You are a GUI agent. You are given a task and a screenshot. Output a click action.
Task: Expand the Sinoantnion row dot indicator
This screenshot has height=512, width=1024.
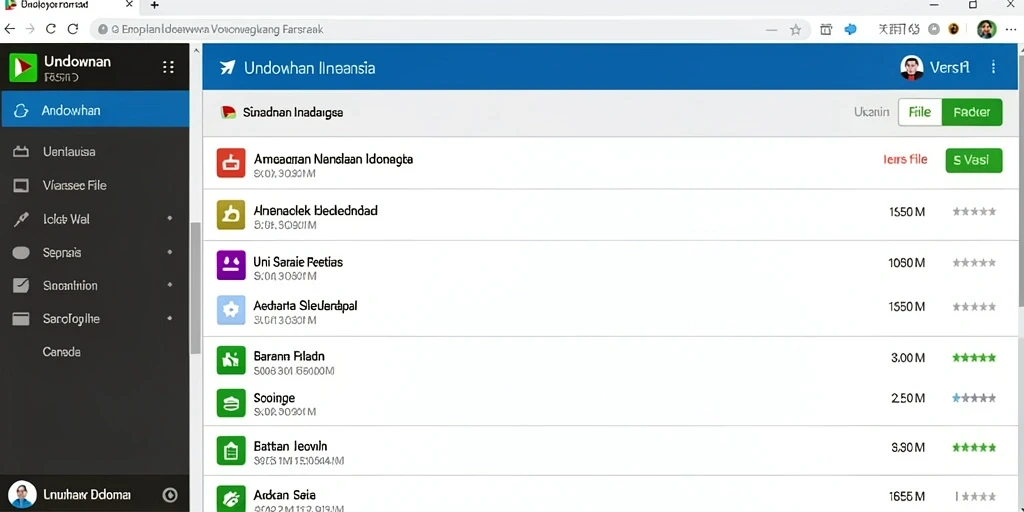point(170,285)
